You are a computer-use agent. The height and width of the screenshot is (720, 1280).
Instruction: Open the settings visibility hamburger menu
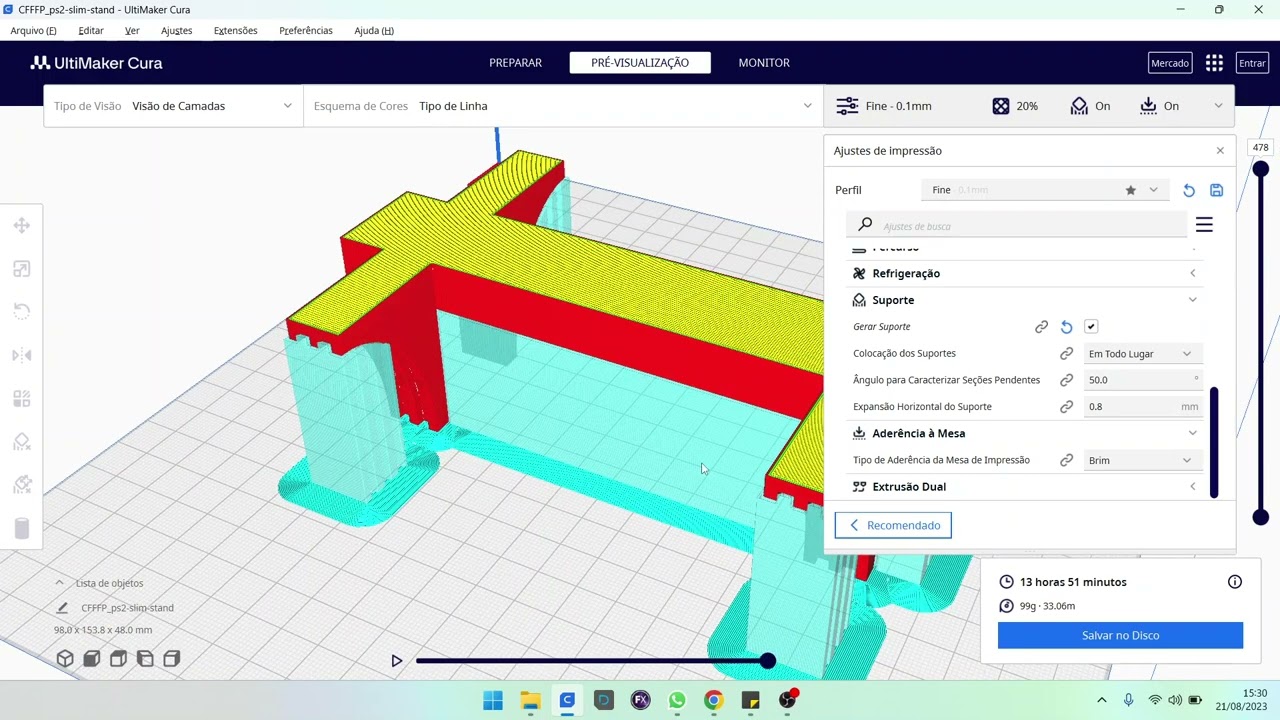1204,225
